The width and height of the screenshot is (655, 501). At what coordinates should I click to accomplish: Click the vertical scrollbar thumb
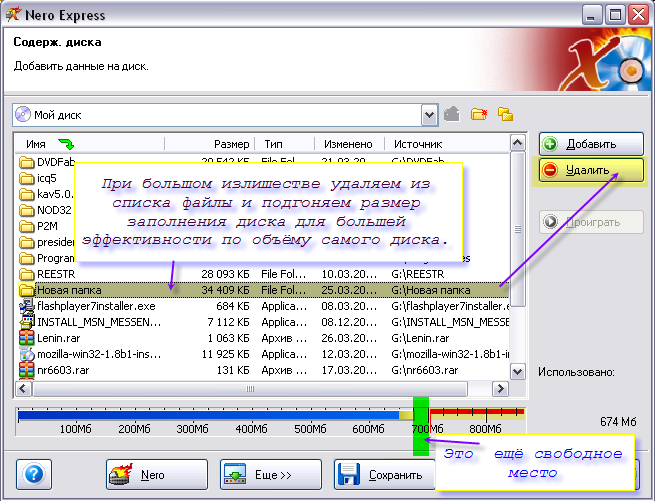pyautogui.click(x=518, y=229)
